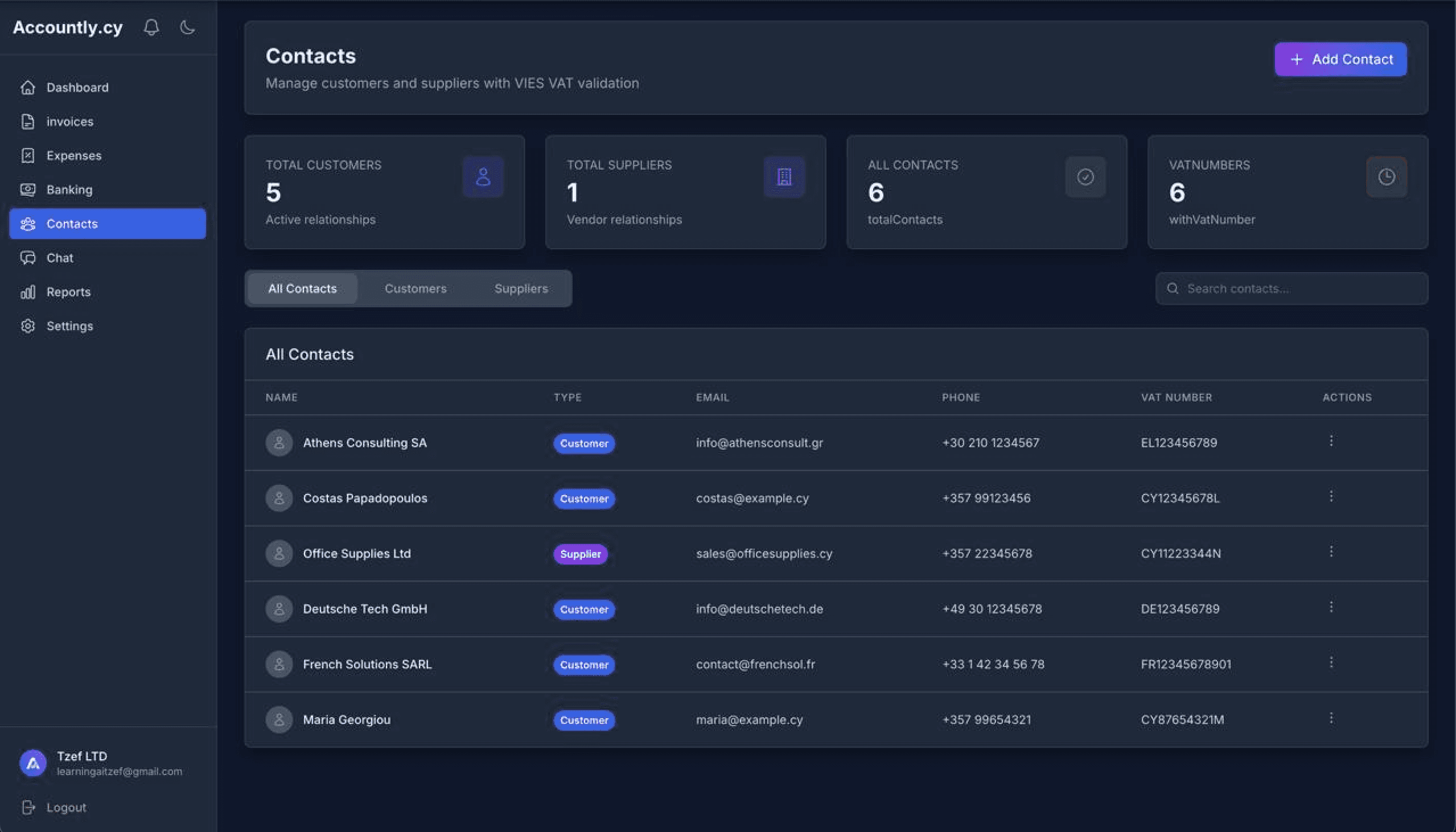Image resolution: width=1456 pixels, height=832 pixels.
Task: Open actions menu for Office Supplies Ltd
Action: [1331, 551]
